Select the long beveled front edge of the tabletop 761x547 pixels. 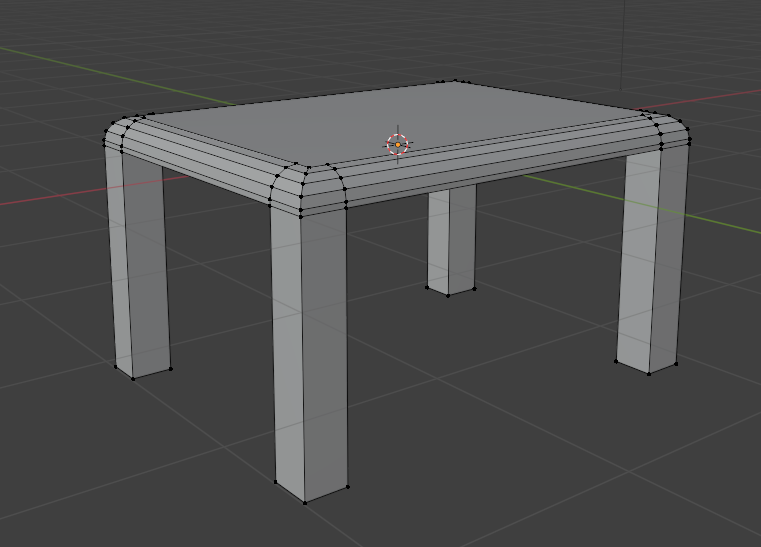[500, 163]
